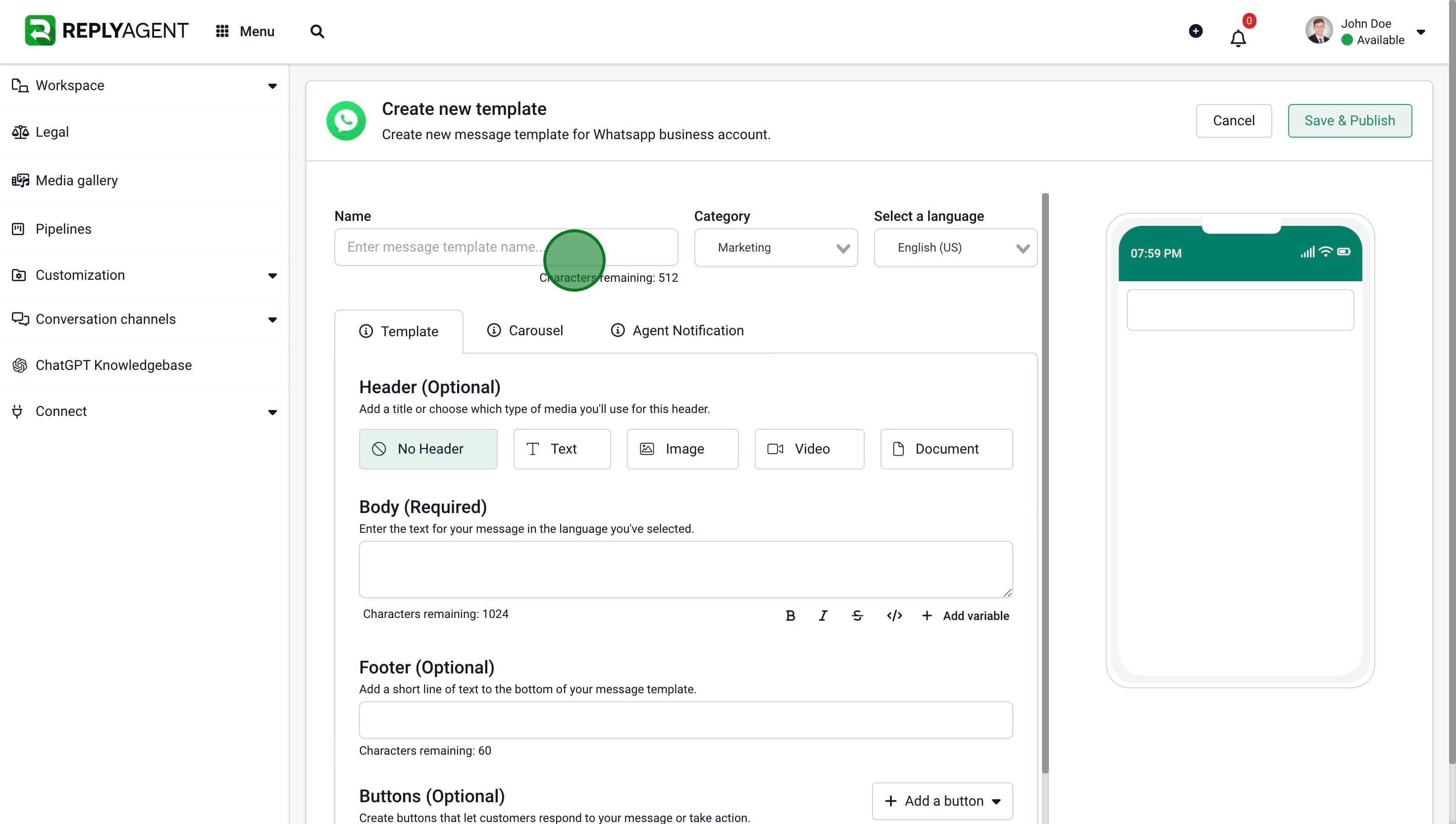
Task: Switch to the Carousel tab
Action: point(524,330)
